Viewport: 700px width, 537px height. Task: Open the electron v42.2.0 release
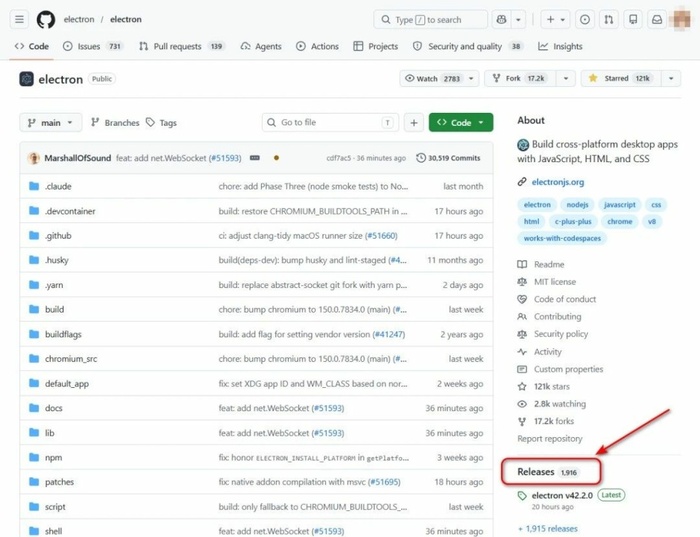562,495
